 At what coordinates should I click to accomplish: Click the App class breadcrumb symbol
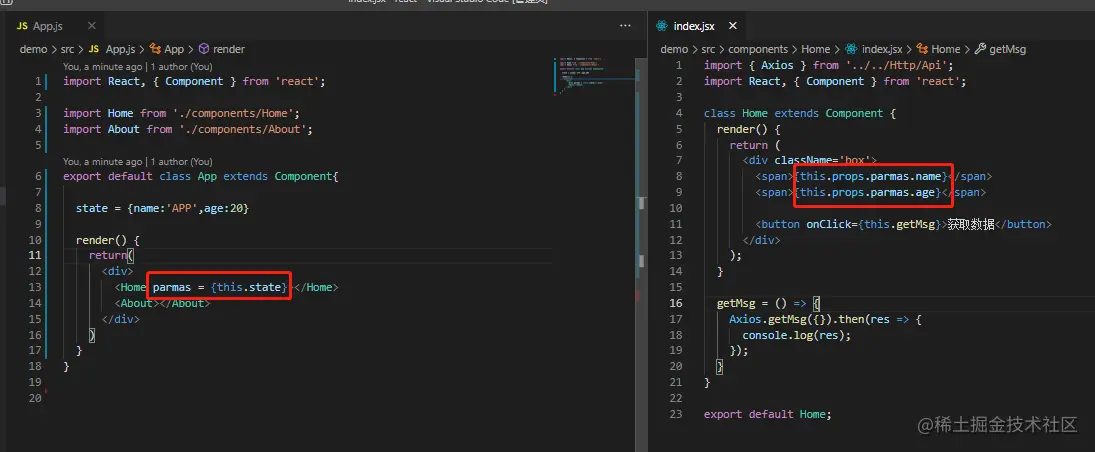click(174, 48)
